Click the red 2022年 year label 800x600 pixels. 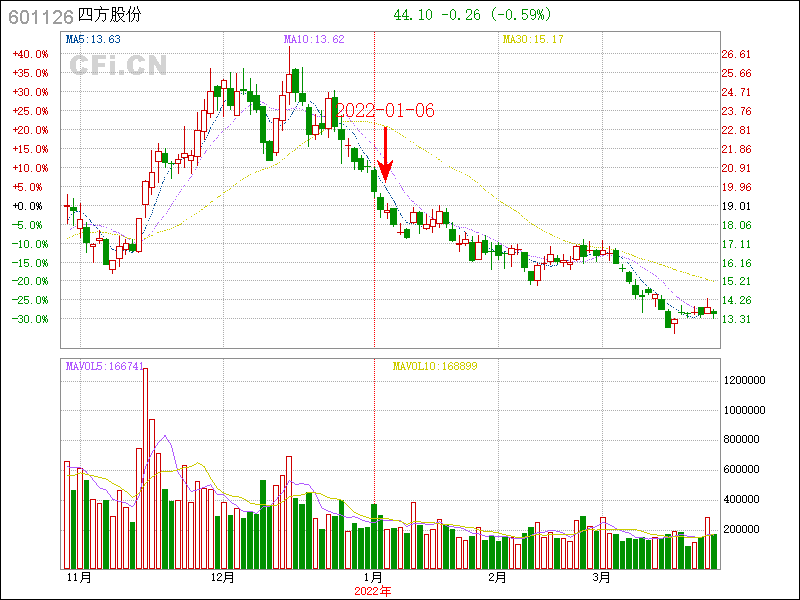coord(373,591)
